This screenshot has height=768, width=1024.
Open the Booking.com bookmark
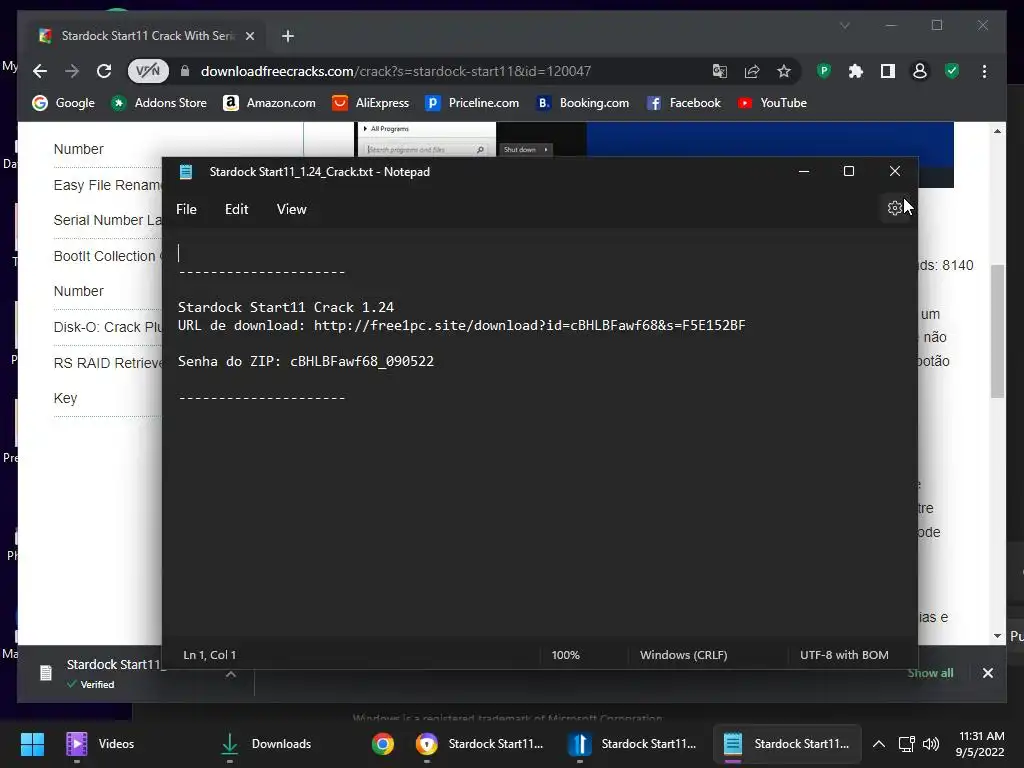pos(582,103)
